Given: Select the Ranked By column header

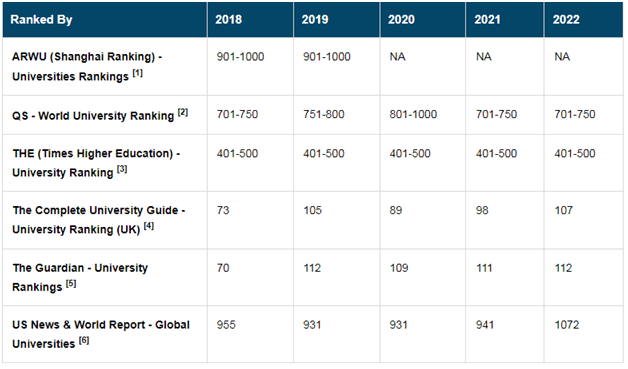Looking at the screenshot, I should point(41,20).
